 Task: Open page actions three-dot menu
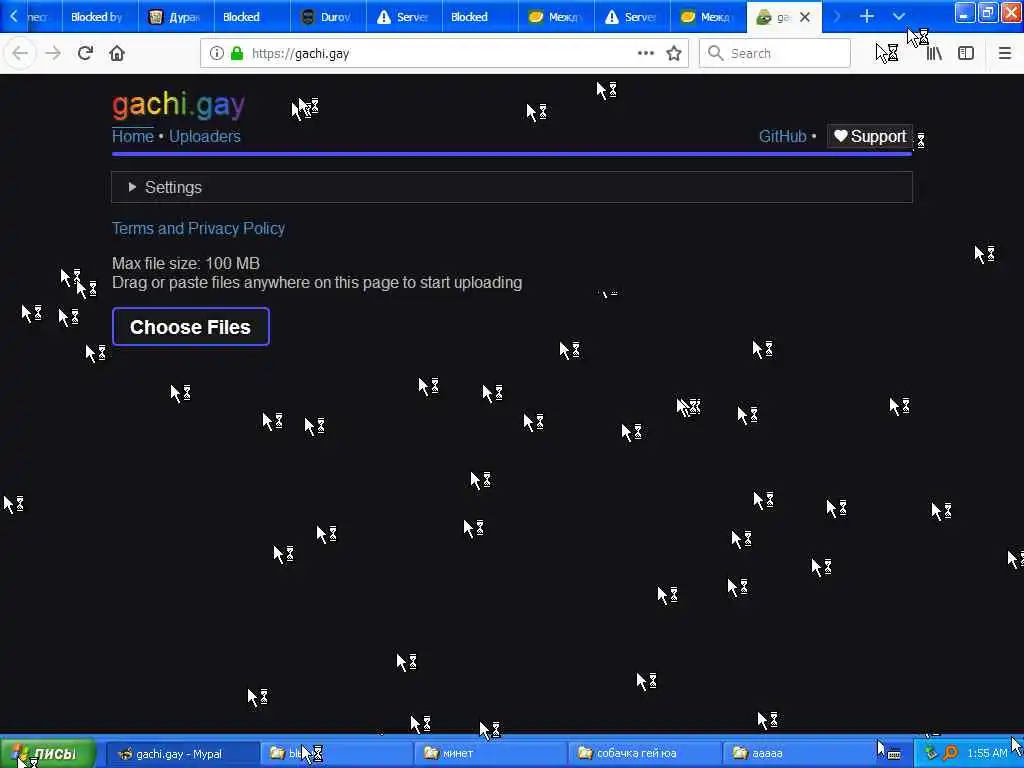coord(646,53)
